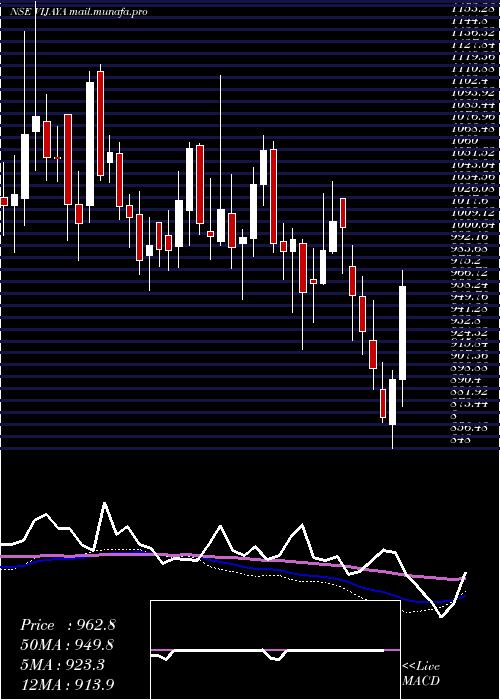Image resolution: width=500 pixels, height=700 pixels.
Task: Click the 'Price : 962.8' readout
Action: [x=68, y=625]
